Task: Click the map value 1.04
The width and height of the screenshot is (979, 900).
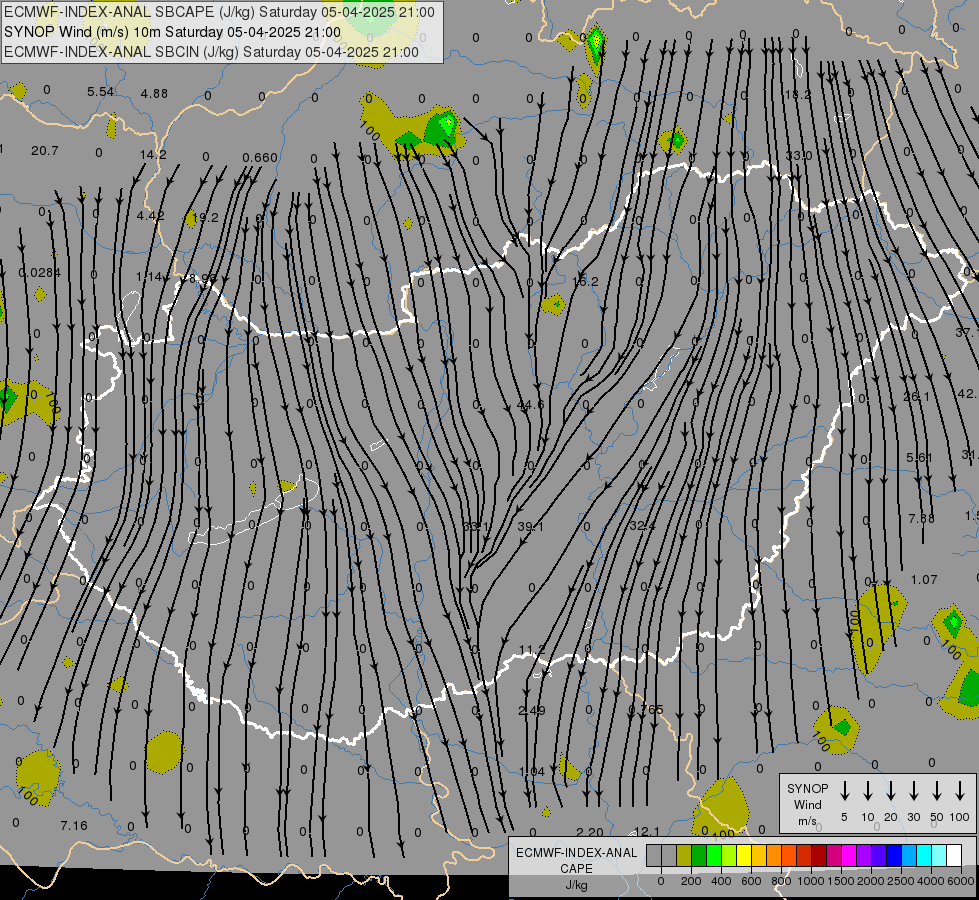Action: 532,771
